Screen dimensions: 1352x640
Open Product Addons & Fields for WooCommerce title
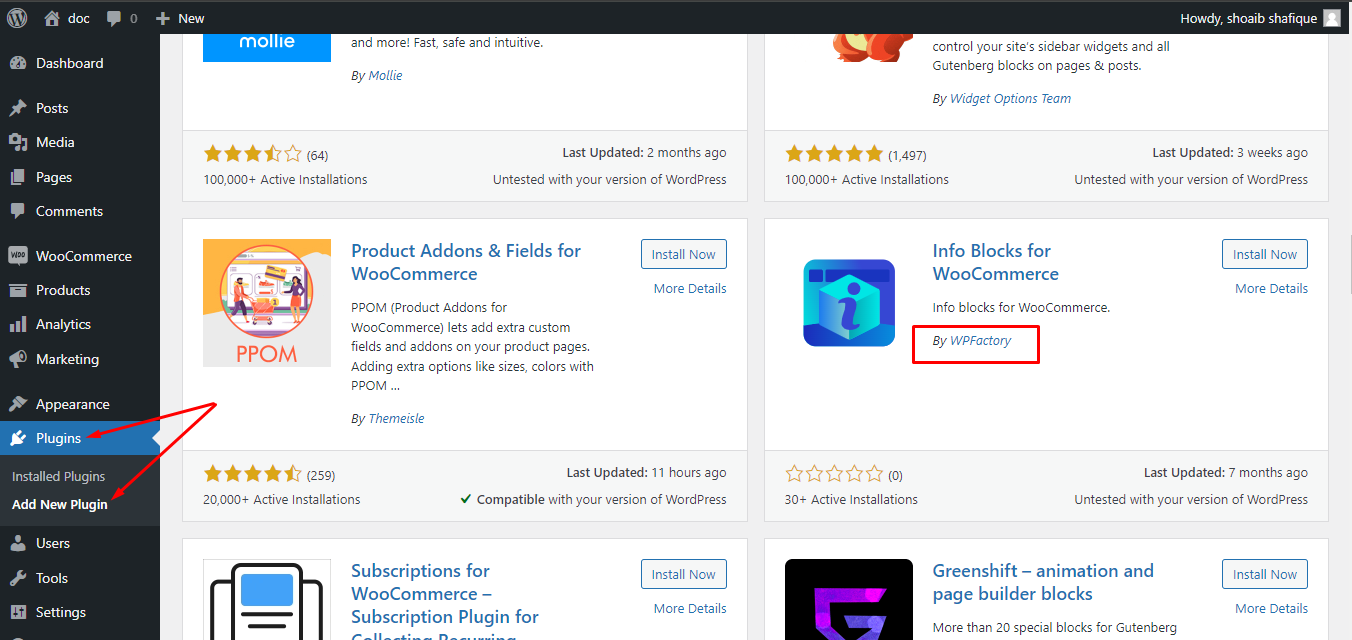(466, 262)
